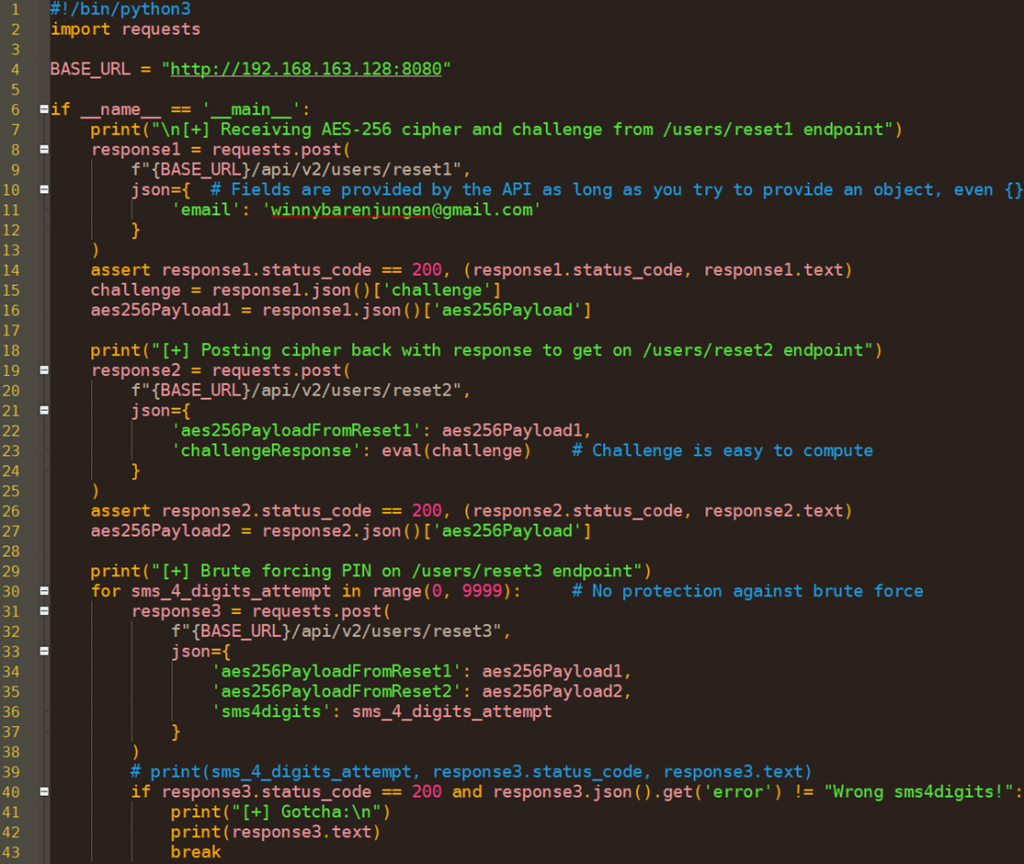Click the shebang '#!/bin/python3' text
The image size is (1024, 864).
(x=121, y=9)
